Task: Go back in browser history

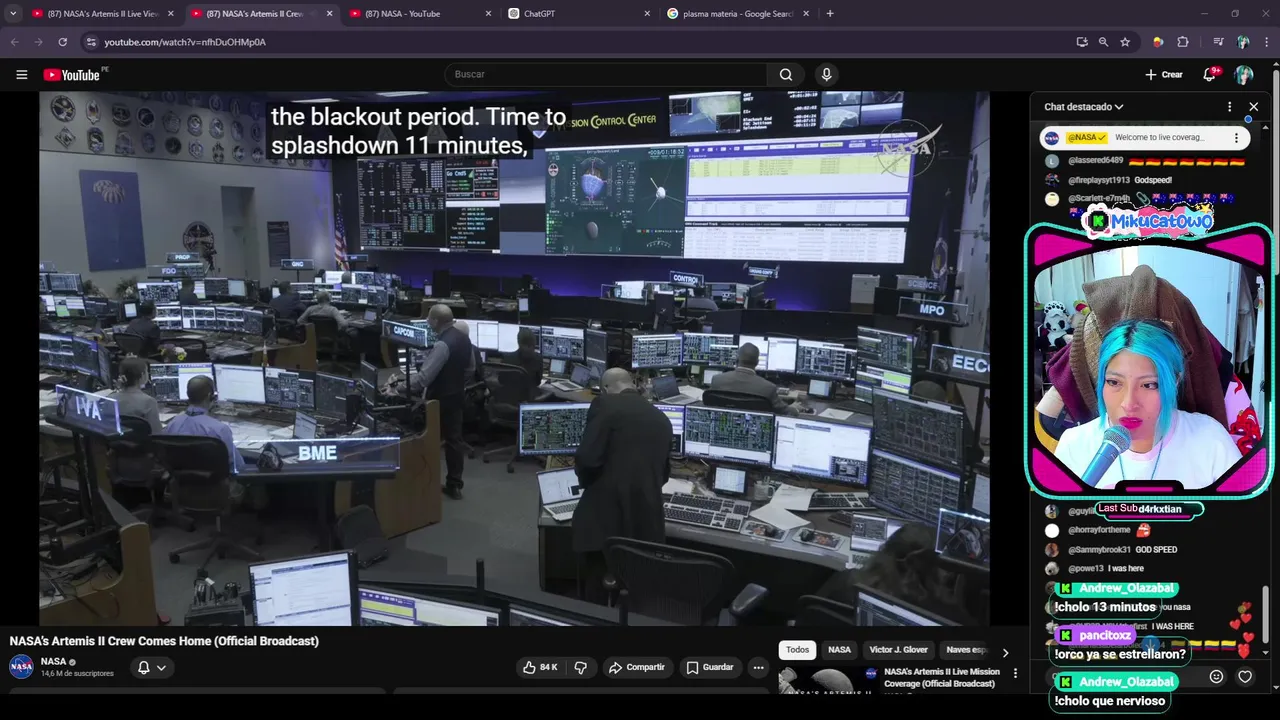Action: pyautogui.click(x=14, y=42)
